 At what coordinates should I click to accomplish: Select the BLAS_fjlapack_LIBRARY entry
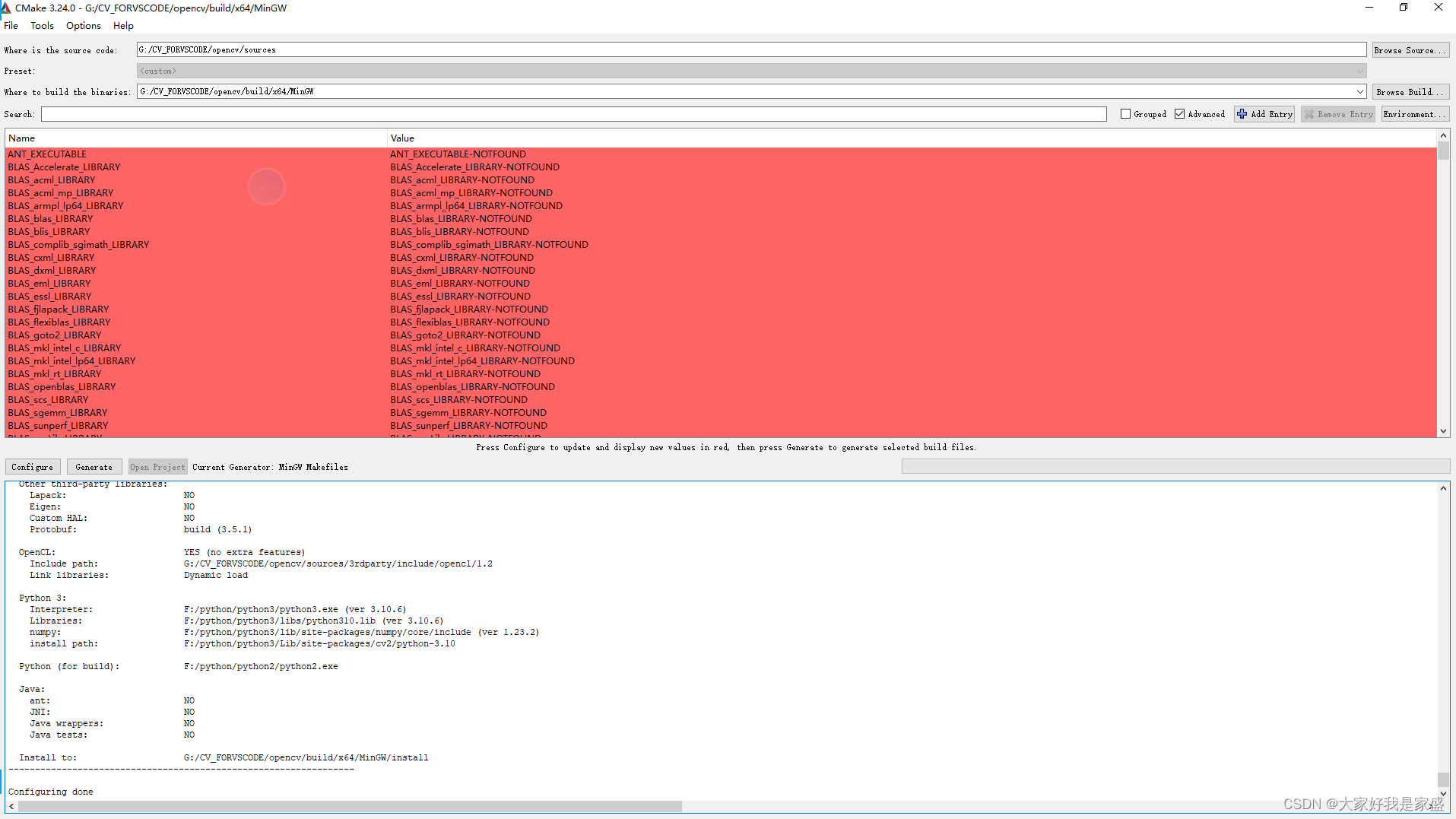tap(59, 309)
